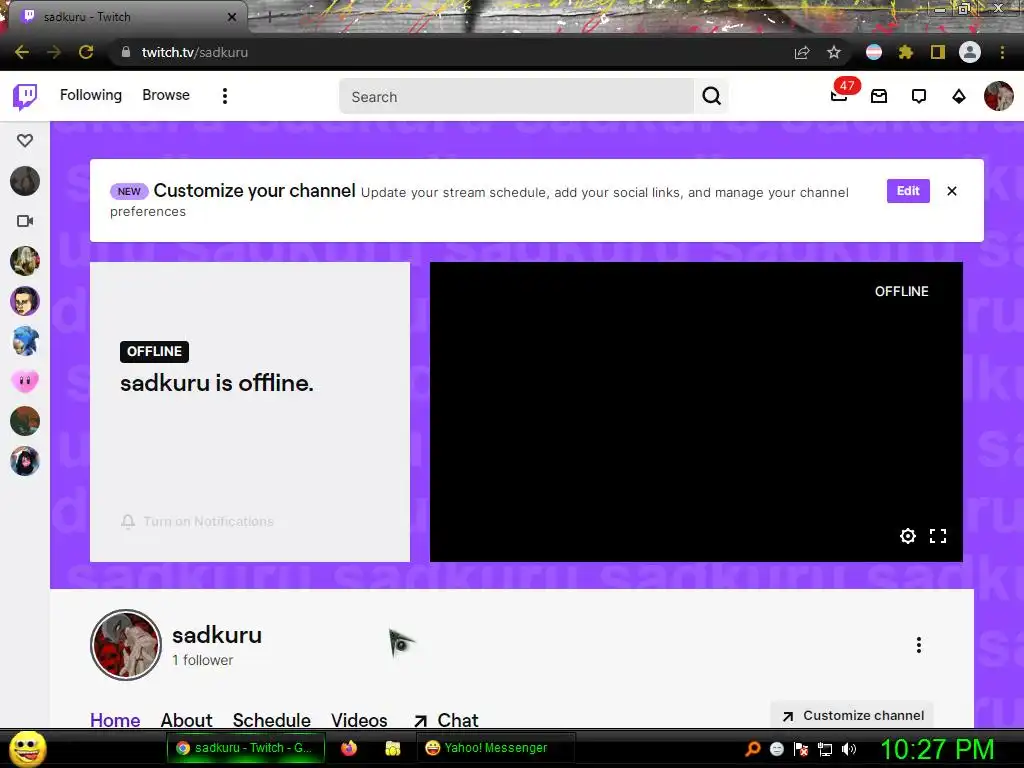Open the browser extensions puzzle icon

pos(905,52)
